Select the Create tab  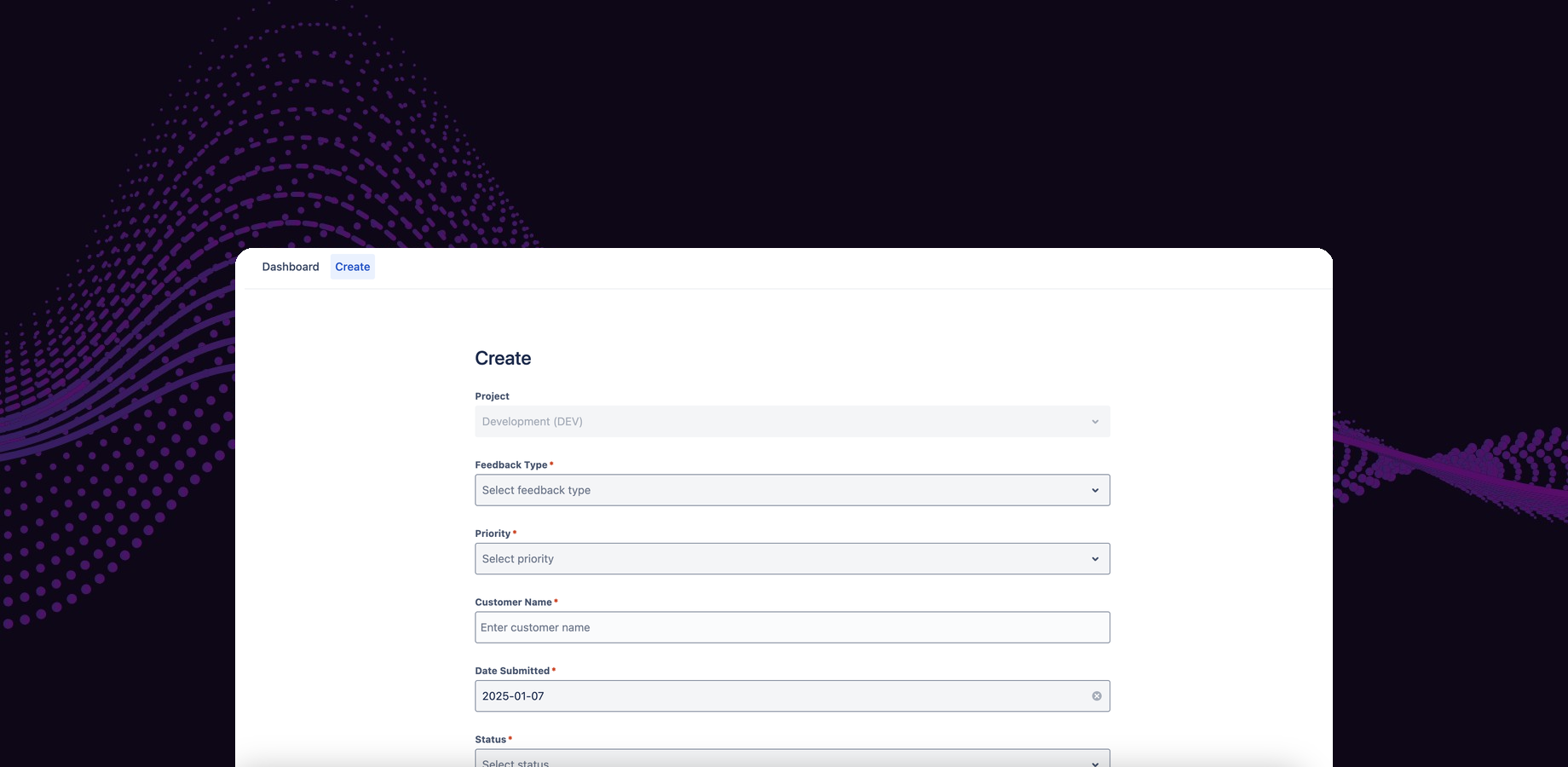pos(352,267)
